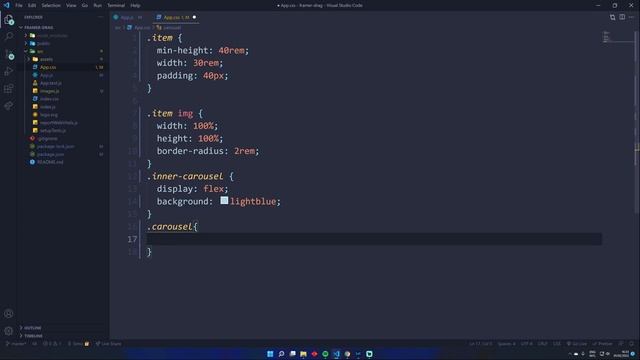Image resolution: width=640 pixels, height=360 pixels.
Task: Click the split editor icon
Action: 622,17
